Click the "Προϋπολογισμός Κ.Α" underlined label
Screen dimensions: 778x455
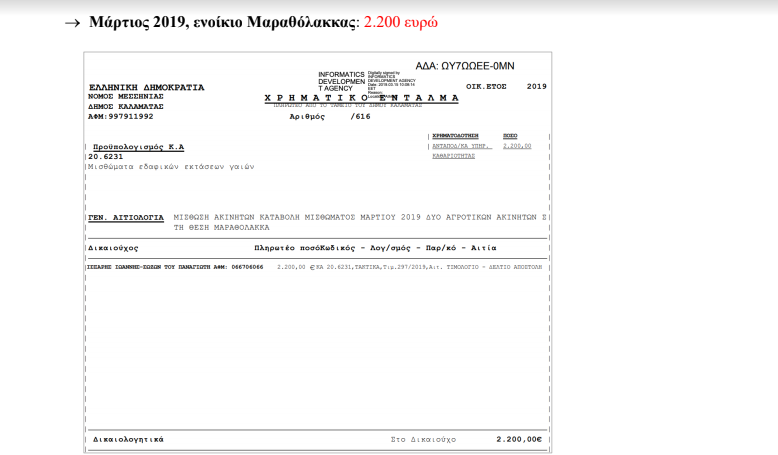(138, 147)
